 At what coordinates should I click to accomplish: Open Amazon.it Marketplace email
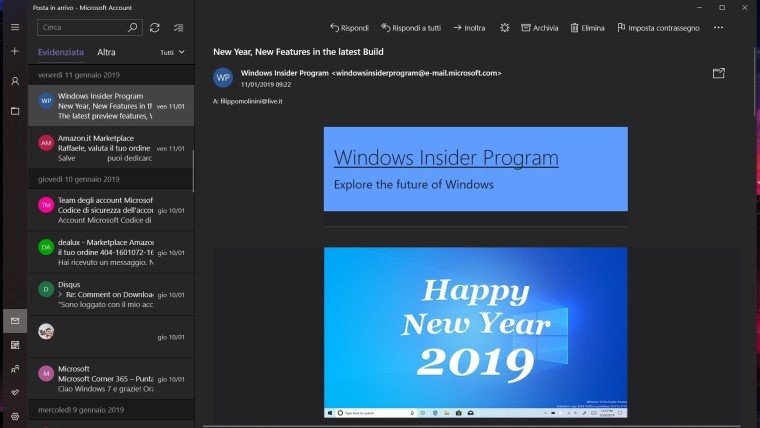(111, 148)
